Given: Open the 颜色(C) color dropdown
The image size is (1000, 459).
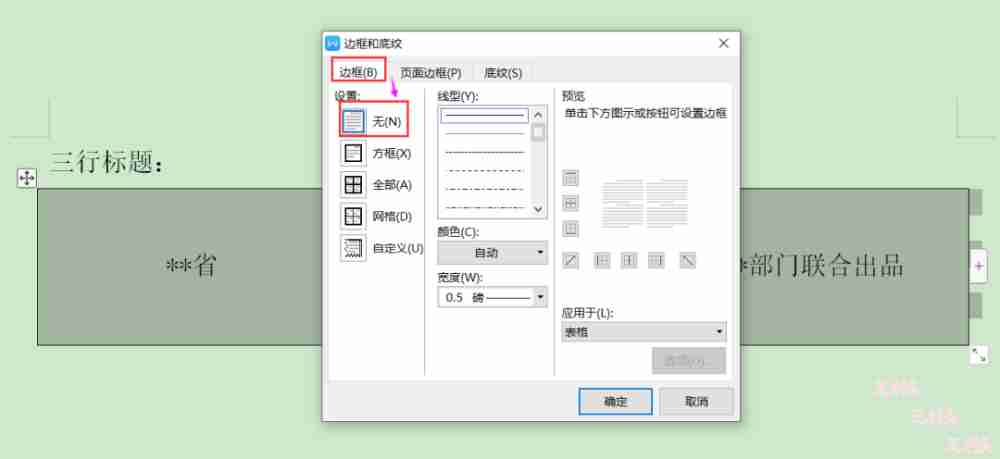Looking at the screenshot, I should coord(492,253).
